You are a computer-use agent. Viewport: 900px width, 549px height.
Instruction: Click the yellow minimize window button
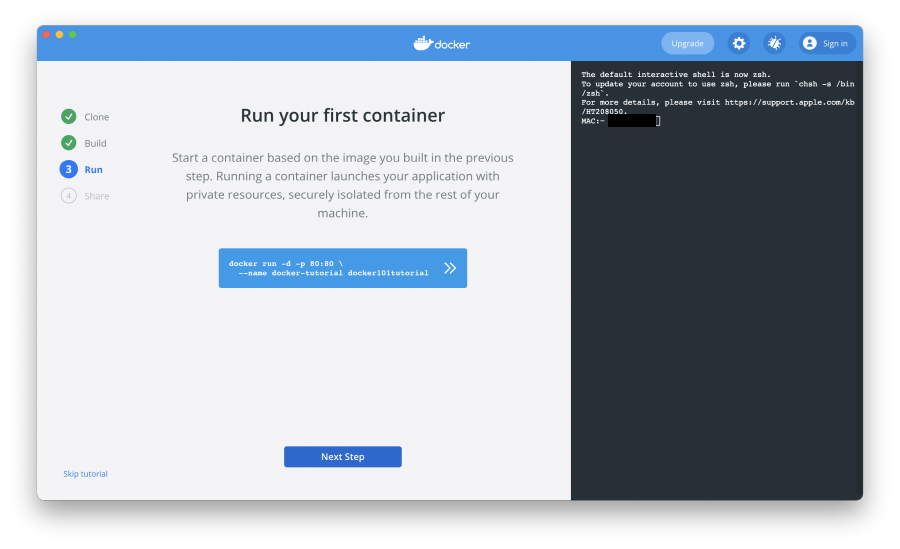click(60, 34)
